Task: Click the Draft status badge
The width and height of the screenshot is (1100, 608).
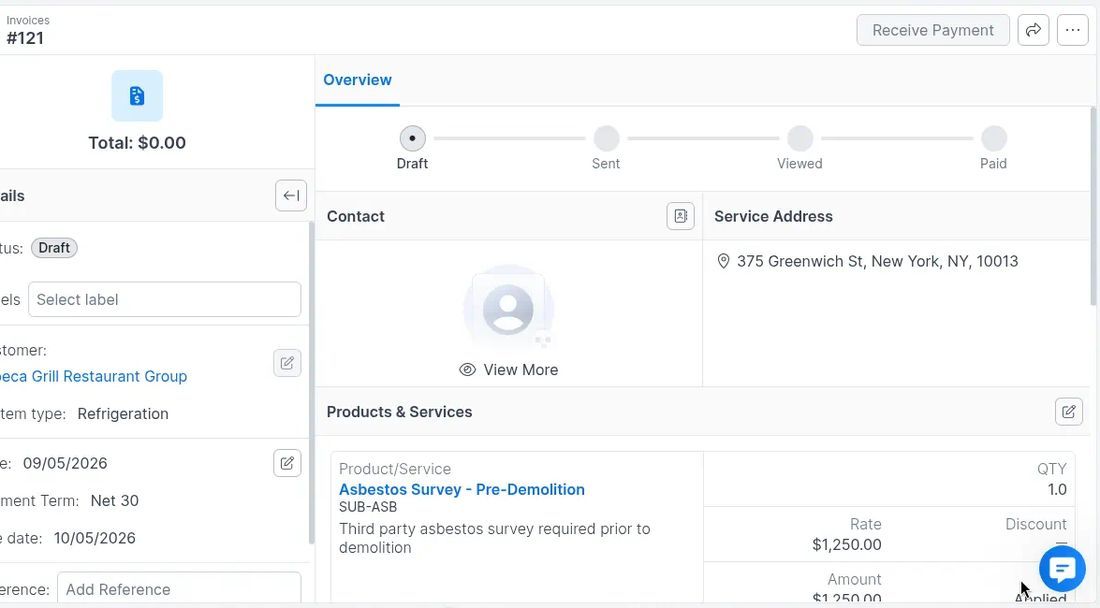Action: point(54,248)
